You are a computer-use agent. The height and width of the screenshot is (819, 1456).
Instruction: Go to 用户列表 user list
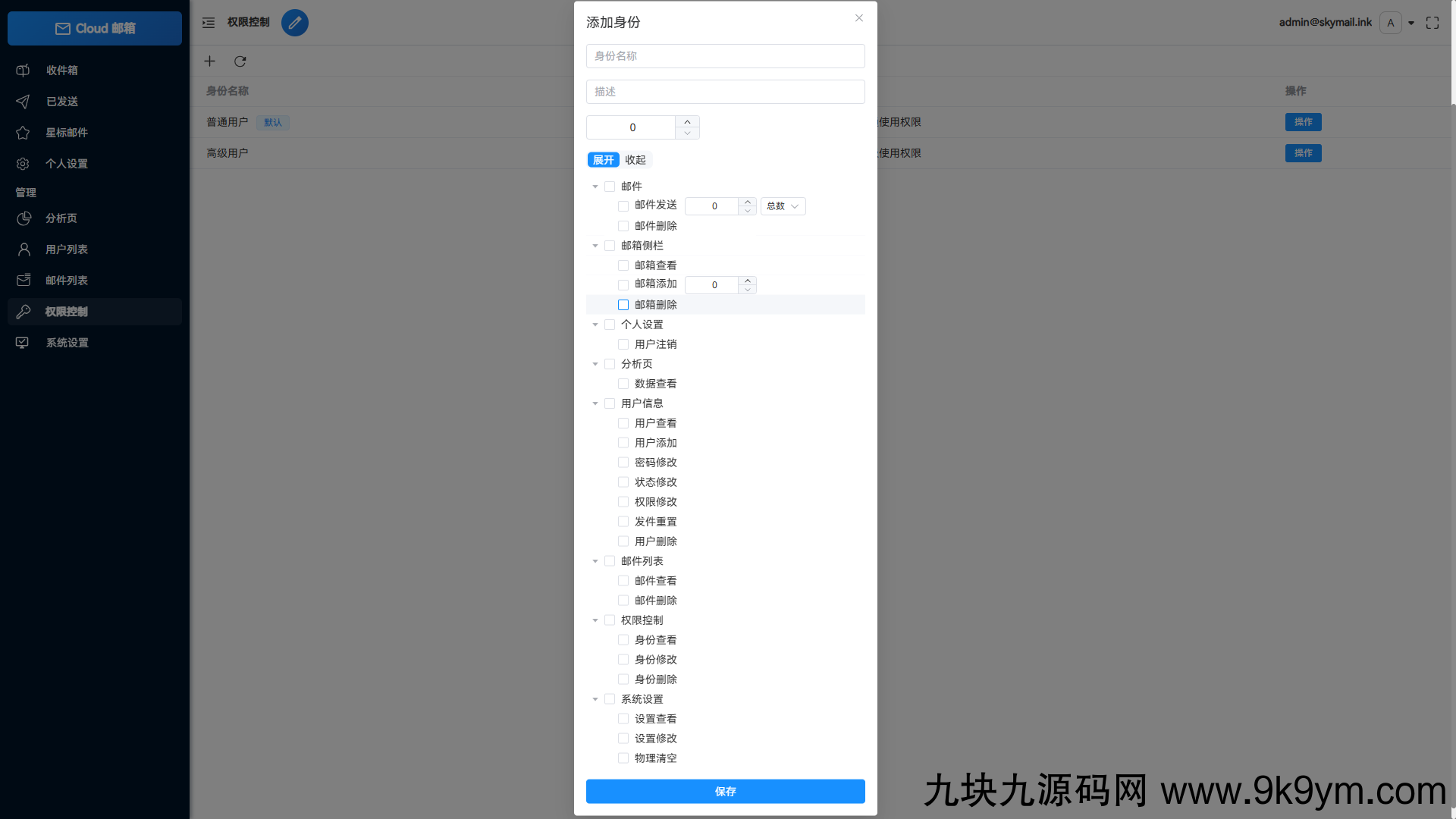pos(67,249)
